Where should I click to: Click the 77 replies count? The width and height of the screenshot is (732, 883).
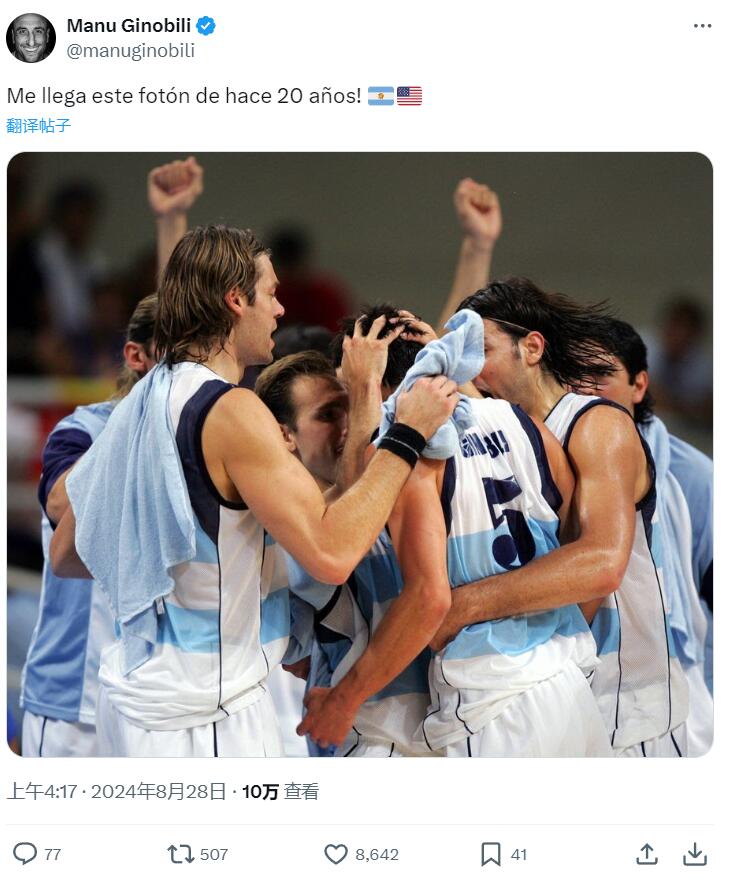pyautogui.click(x=52, y=854)
